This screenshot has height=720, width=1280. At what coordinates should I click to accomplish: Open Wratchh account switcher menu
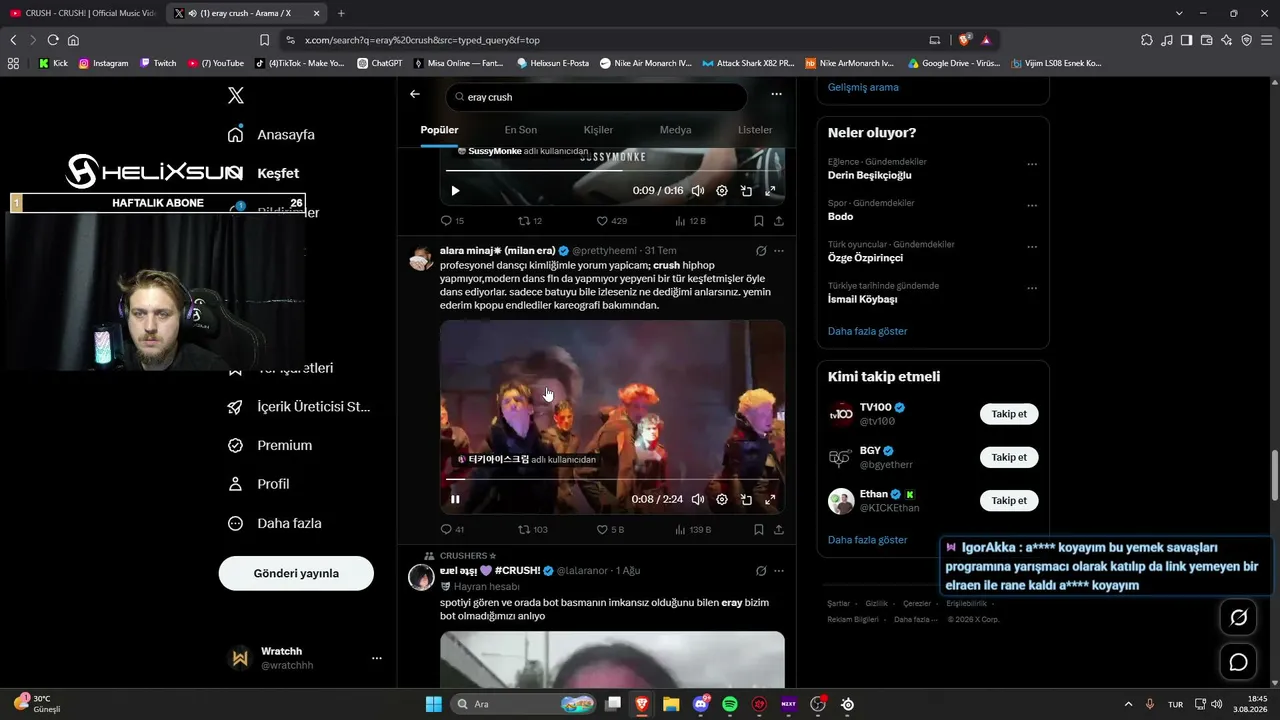(377, 658)
